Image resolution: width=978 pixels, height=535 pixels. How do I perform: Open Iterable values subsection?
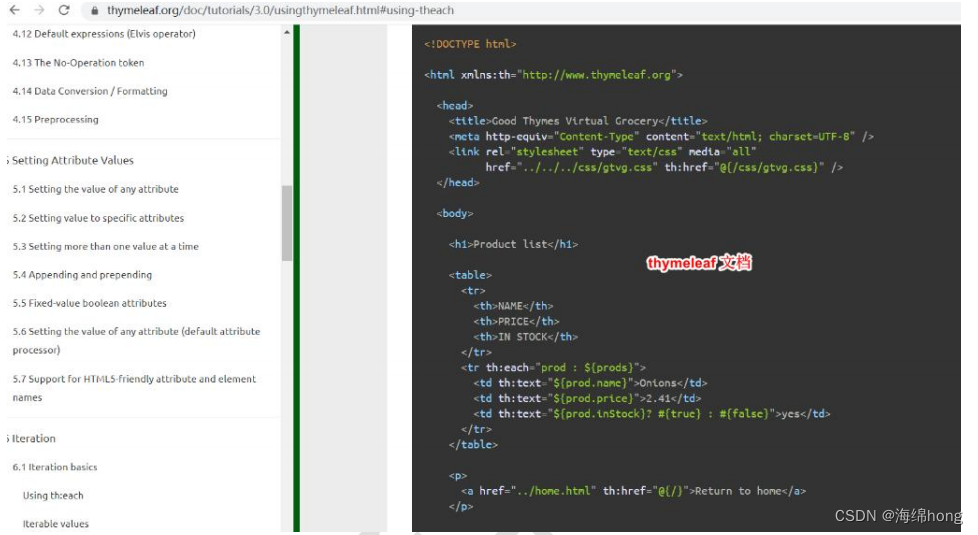[56, 524]
